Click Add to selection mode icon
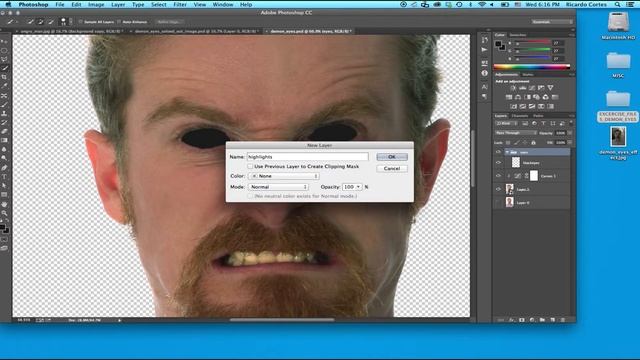 click(41, 22)
